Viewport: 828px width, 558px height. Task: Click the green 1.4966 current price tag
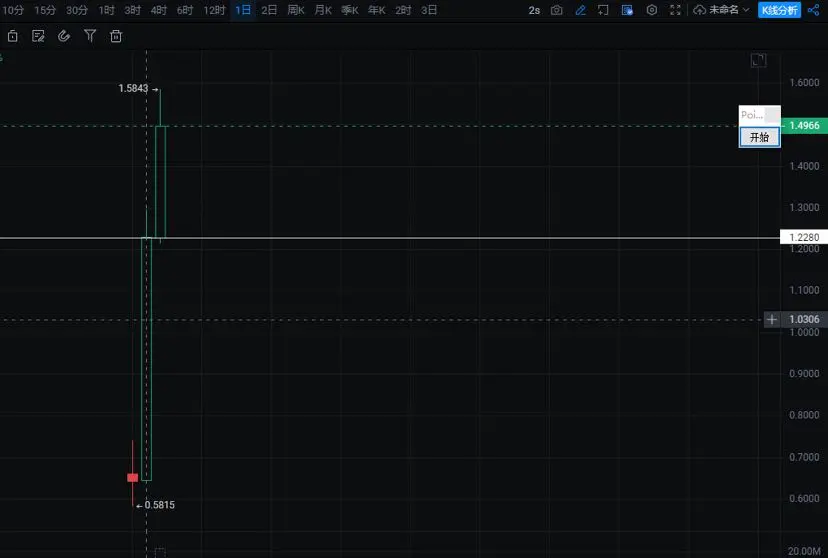804,126
